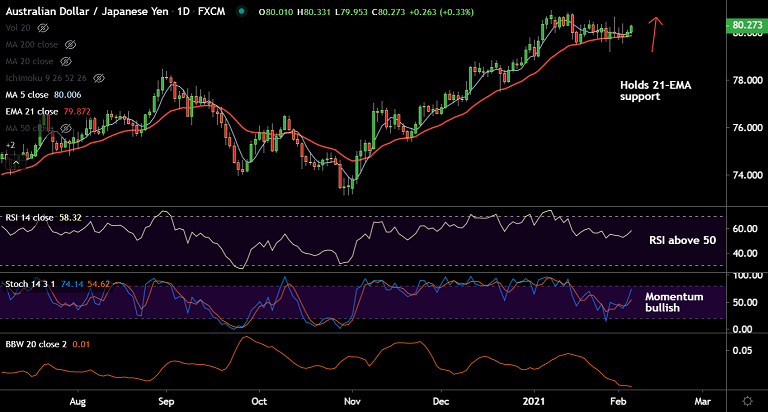Click the 76.000 price axis label
Viewport: 768px width, 412px height.
(747, 127)
